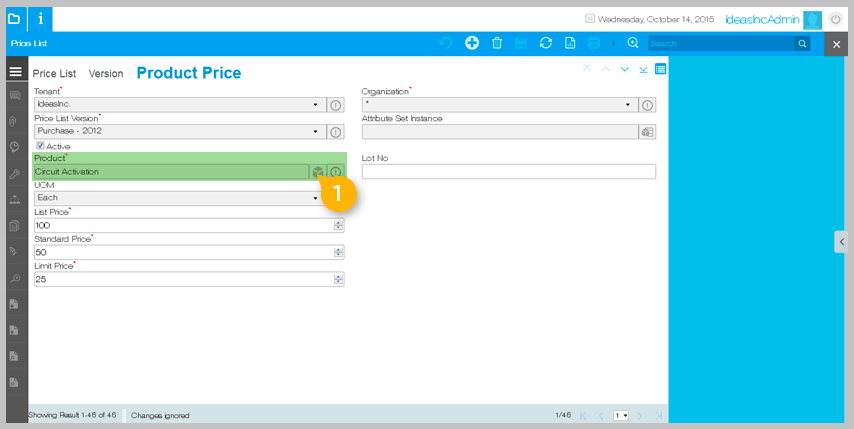This screenshot has height=429, width=854.
Task: Click the Product info button
Action: coord(336,172)
